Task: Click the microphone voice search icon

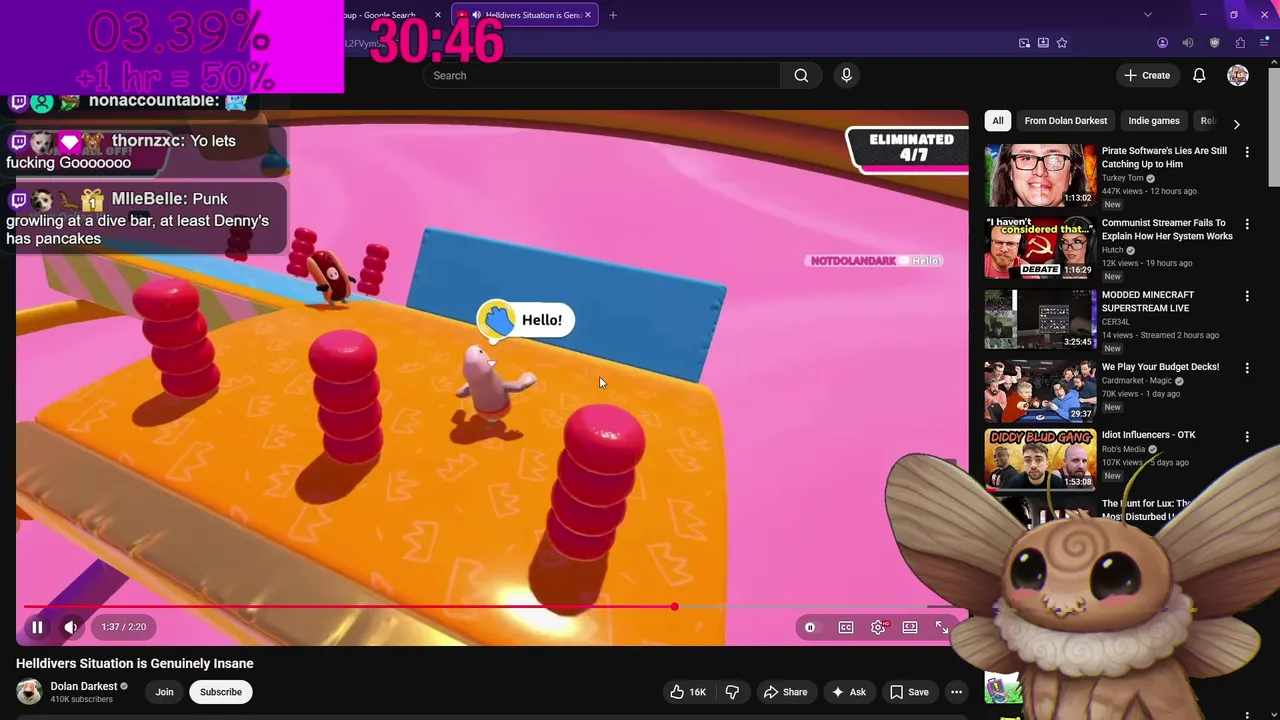Action: coord(846,75)
